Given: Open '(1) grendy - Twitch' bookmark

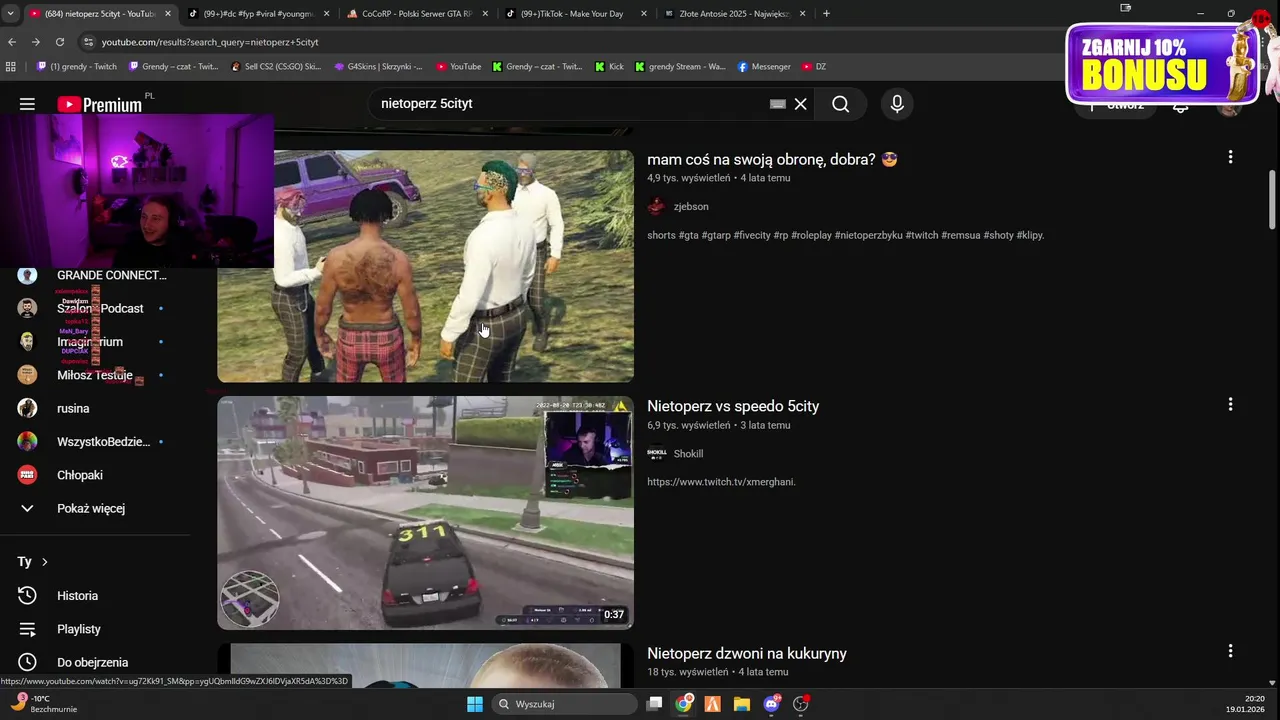Looking at the screenshot, I should tap(77, 67).
